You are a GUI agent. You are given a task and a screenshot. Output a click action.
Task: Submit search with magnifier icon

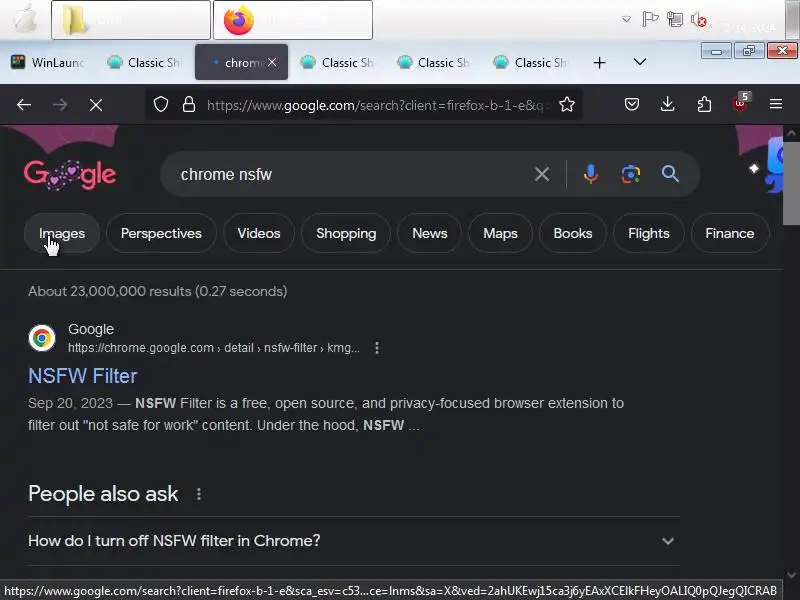click(670, 174)
